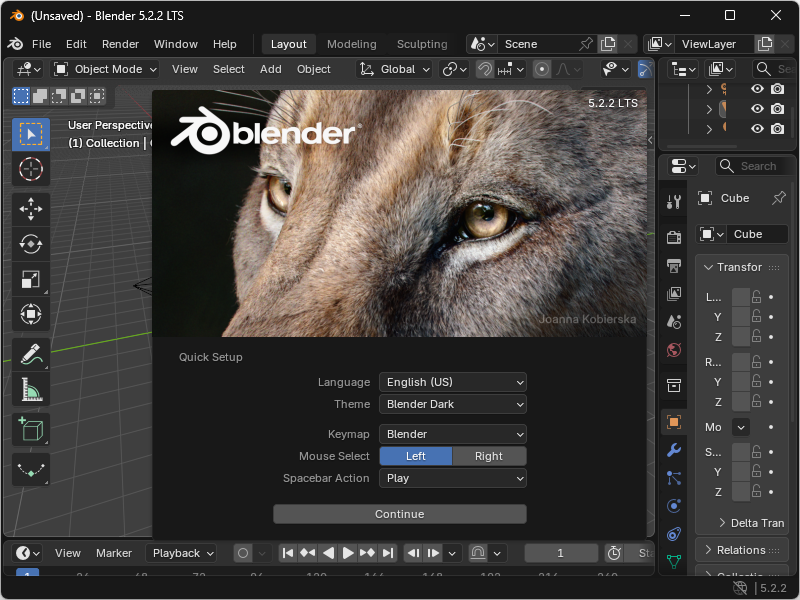800x600 pixels.
Task: Open the Object Constraints tab
Action: 674,534
